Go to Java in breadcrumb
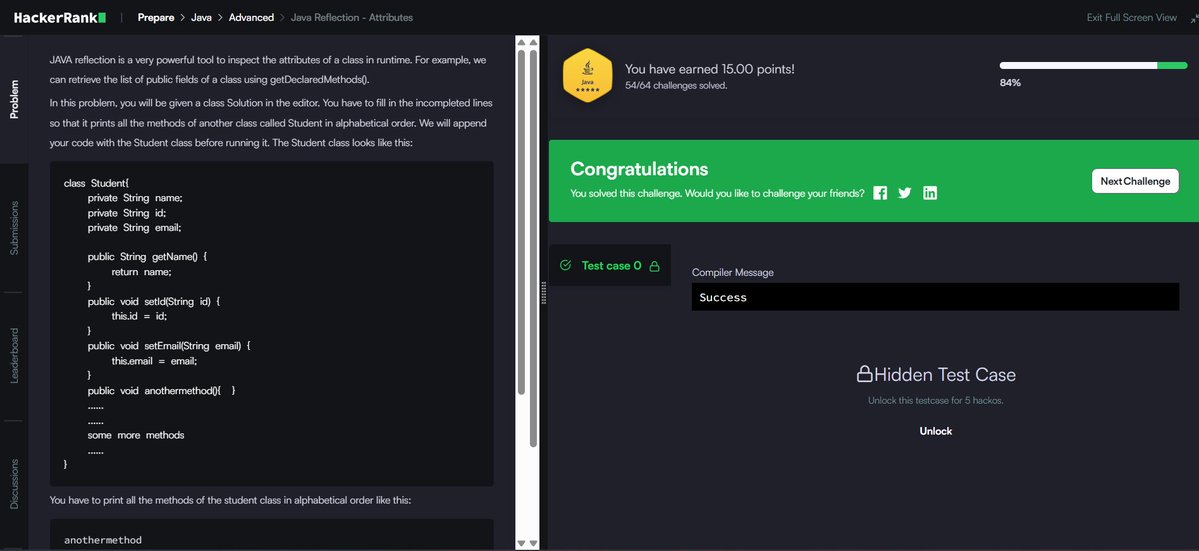1199x551 pixels. (x=201, y=18)
